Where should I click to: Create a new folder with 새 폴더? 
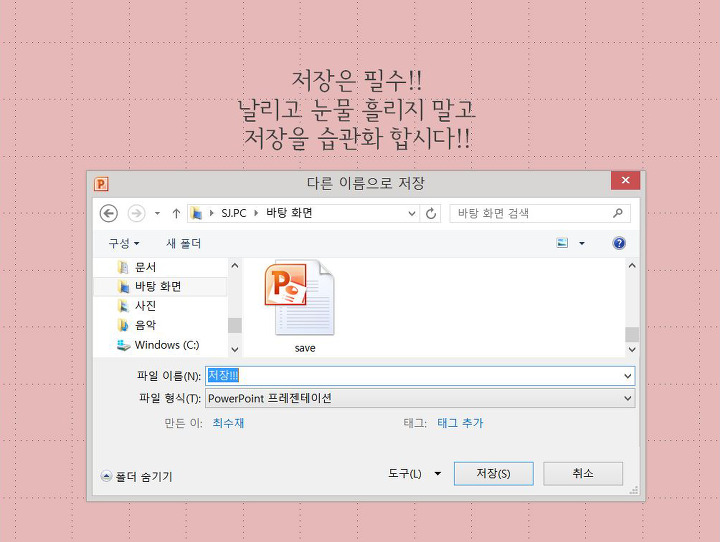183,243
